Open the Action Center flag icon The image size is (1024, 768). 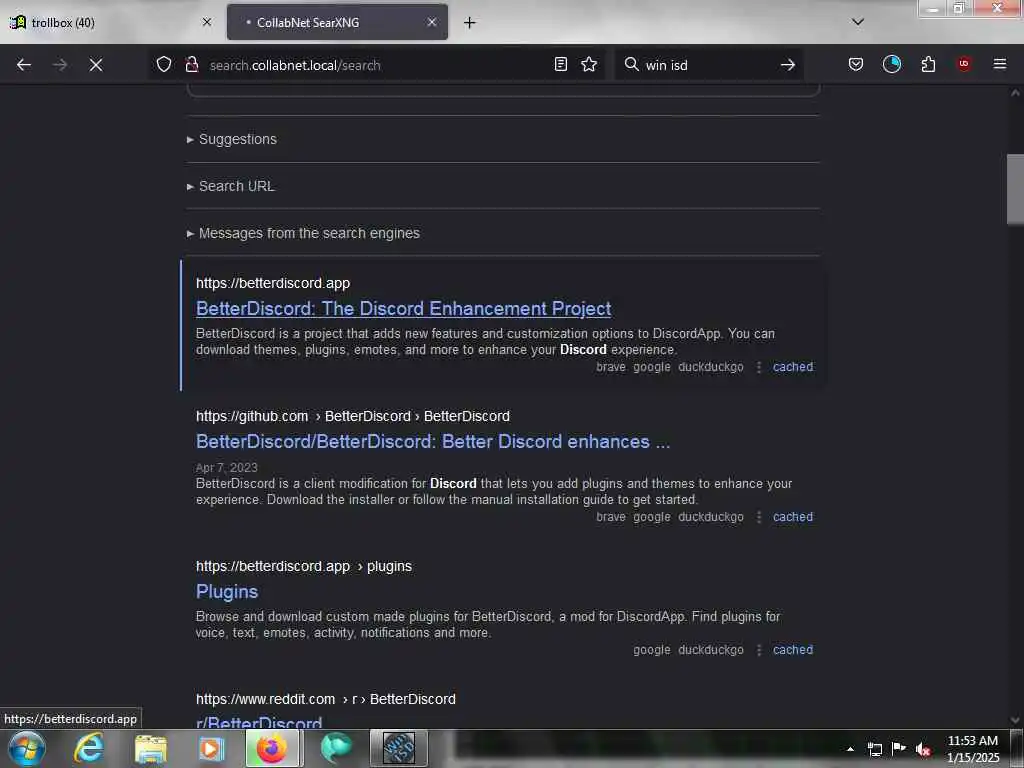[x=899, y=748]
